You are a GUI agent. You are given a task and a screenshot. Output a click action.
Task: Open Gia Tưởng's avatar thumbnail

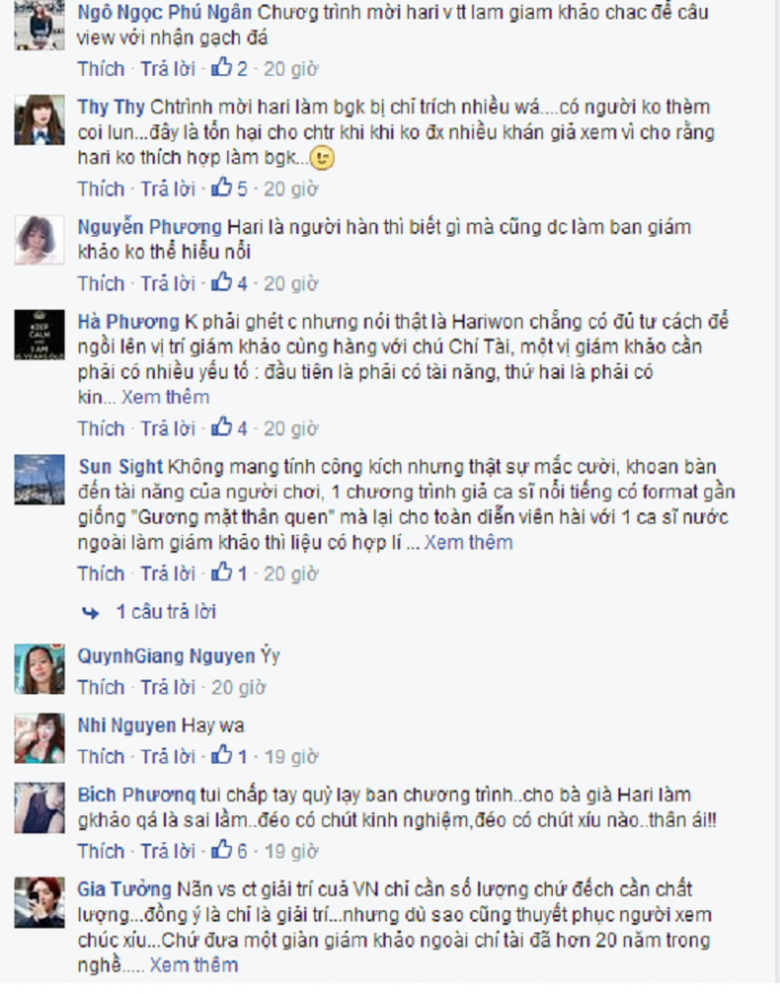(x=39, y=903)
